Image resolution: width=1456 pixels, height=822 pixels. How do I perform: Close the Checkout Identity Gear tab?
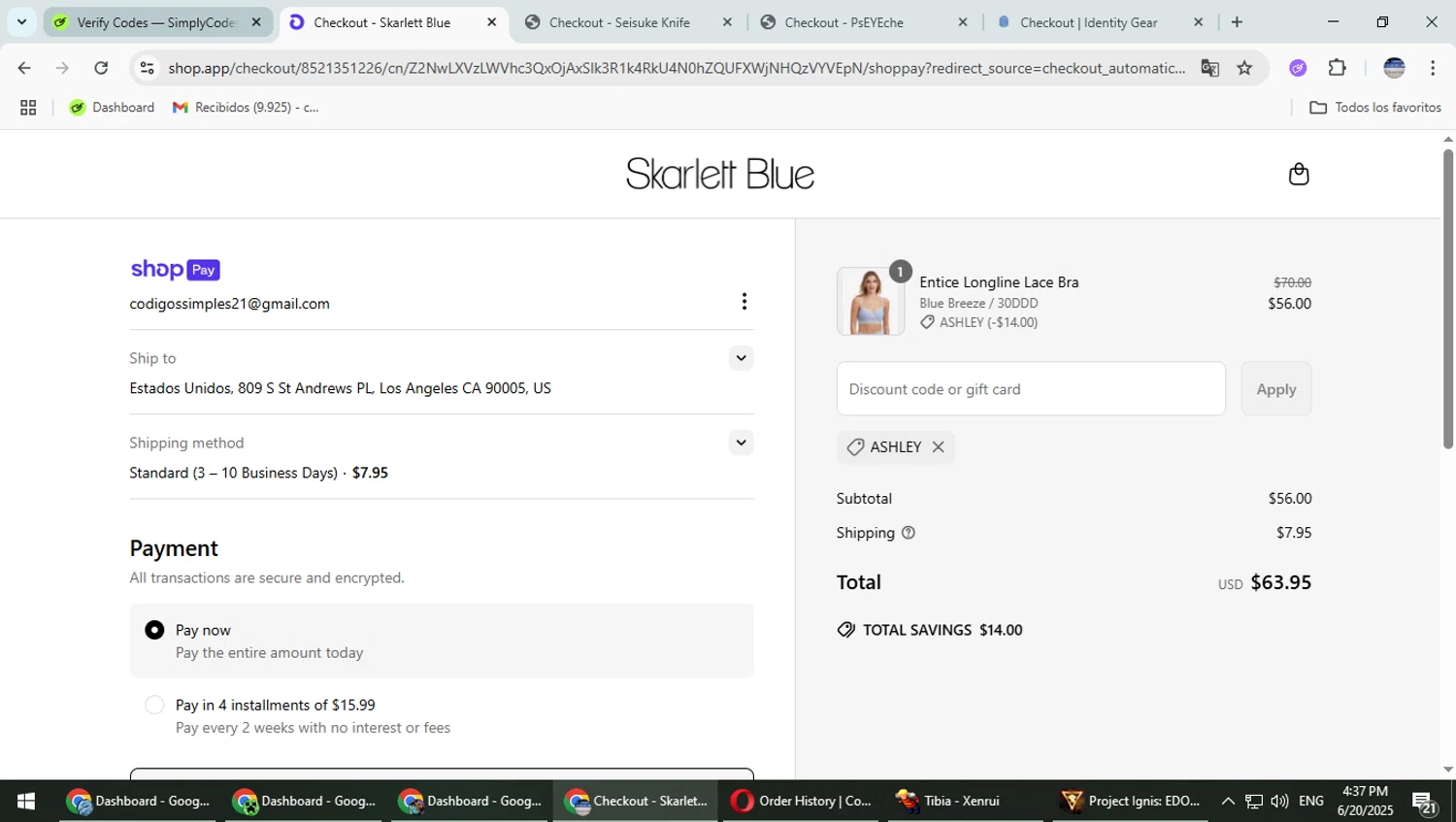coord(1198,22)
